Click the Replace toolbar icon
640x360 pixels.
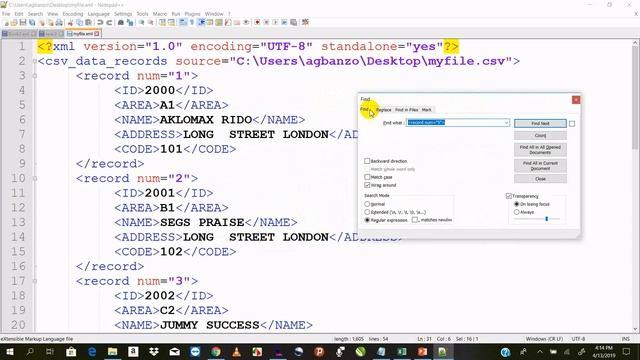point(130,22)
